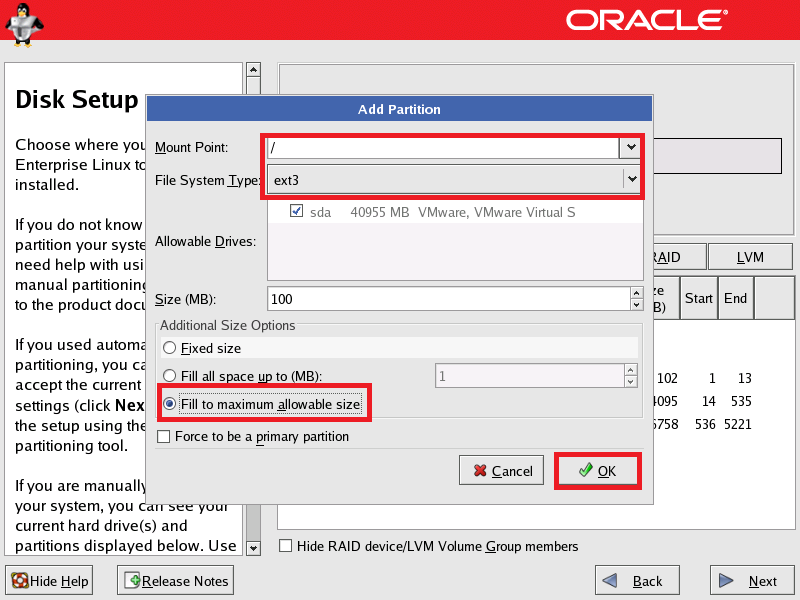The image size is (800, 600).
Task: Cancel the Add Partition dialog
Action: 502,470
